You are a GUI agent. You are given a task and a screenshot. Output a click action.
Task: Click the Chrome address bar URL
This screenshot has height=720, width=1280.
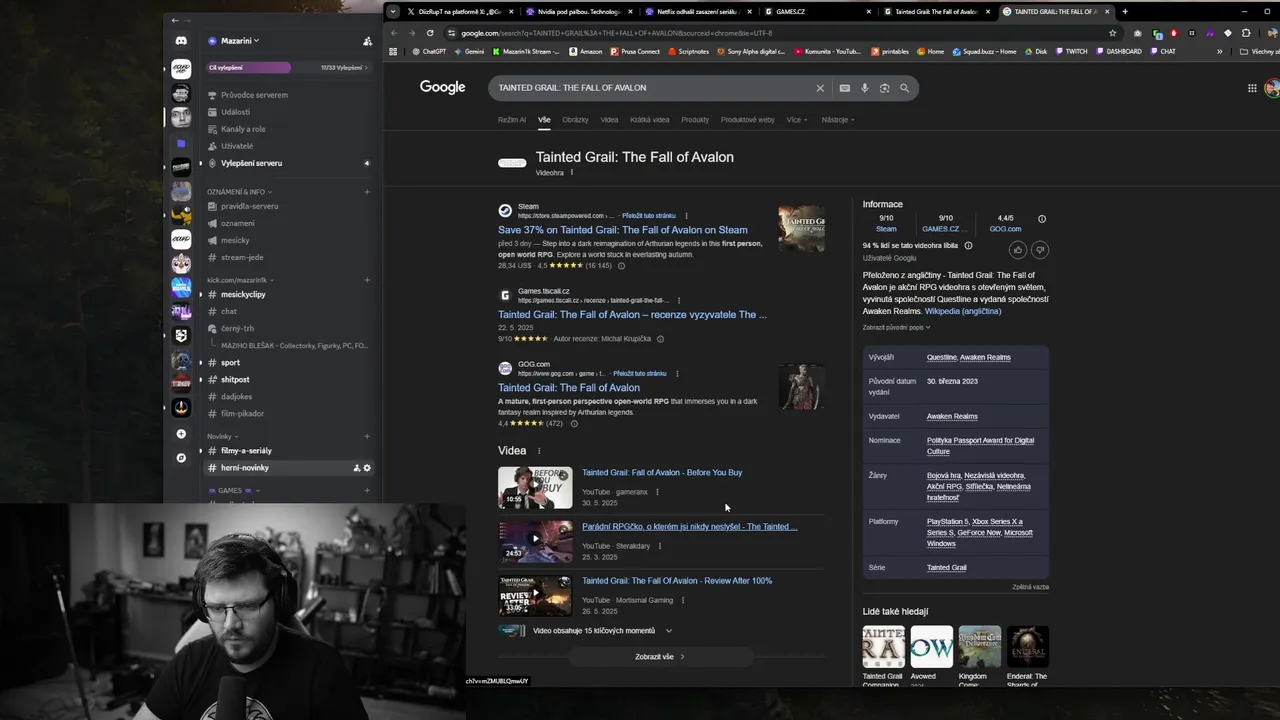(x=617, y=33)
